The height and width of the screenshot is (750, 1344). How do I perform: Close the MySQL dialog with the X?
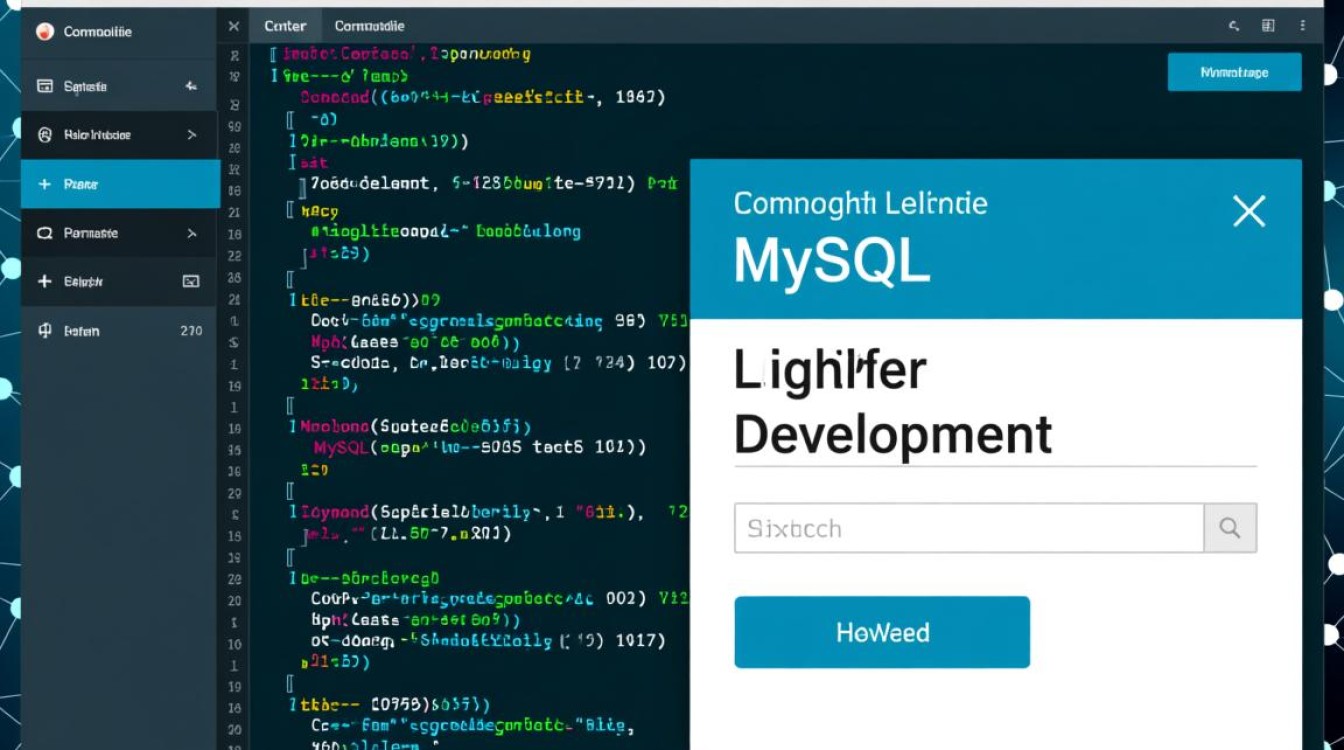click(1249, 211)
